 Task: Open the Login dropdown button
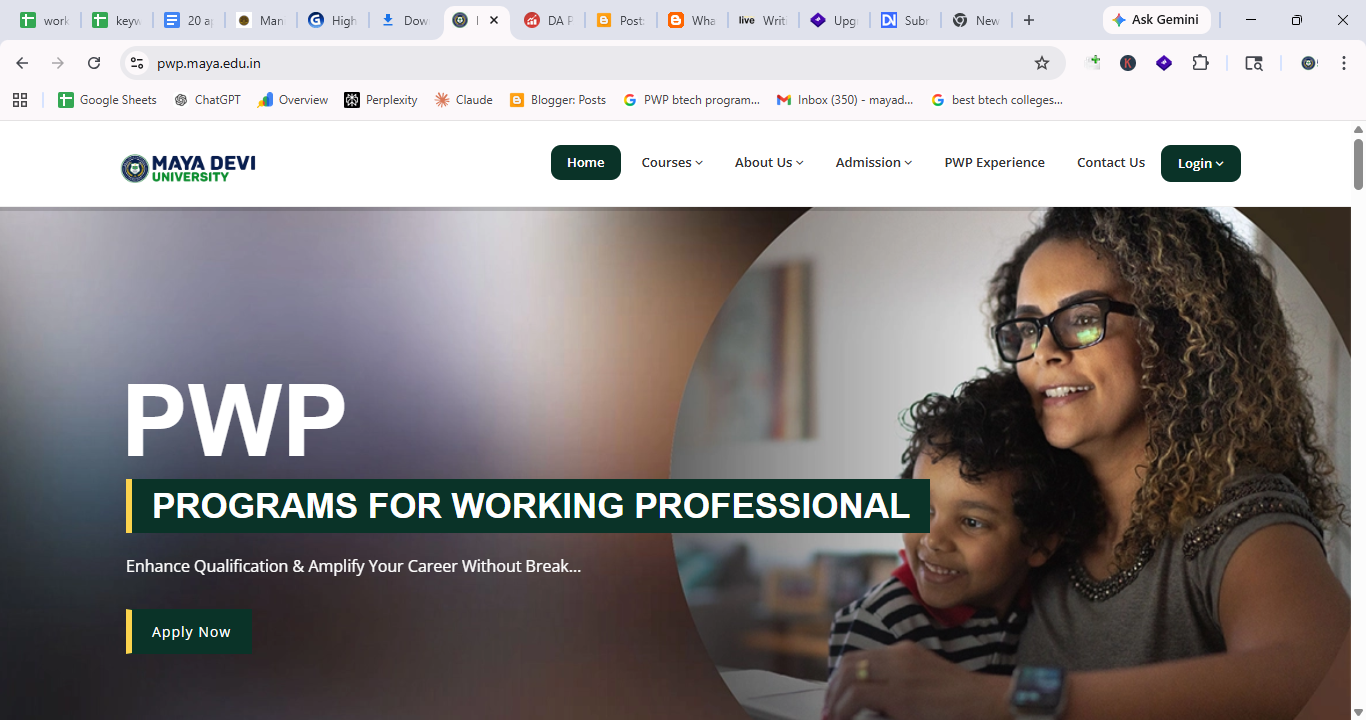[x=1201, y=164]
